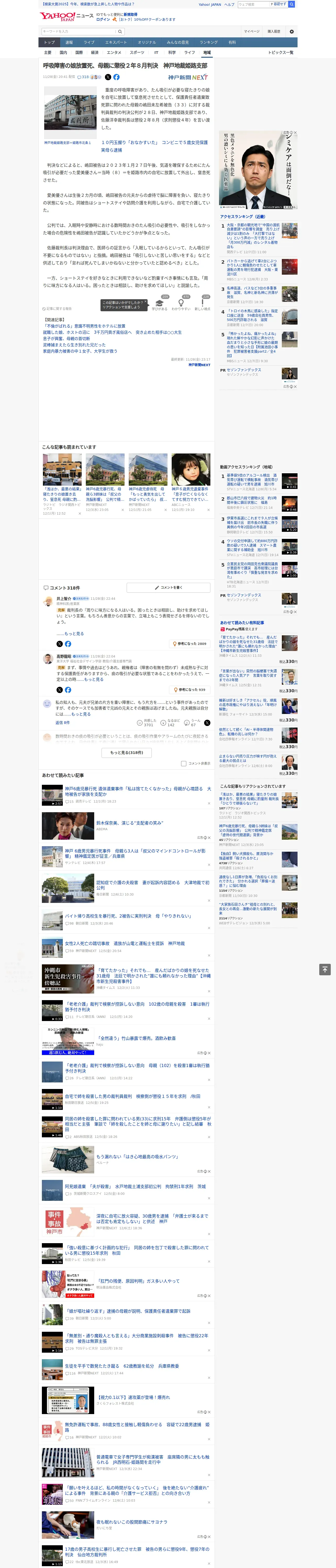Viewport: 336px width, 1568px height.
Task: Open related link 「不倫がばれる」意識不明男性をホテルに放置
Action: (85, 326)
